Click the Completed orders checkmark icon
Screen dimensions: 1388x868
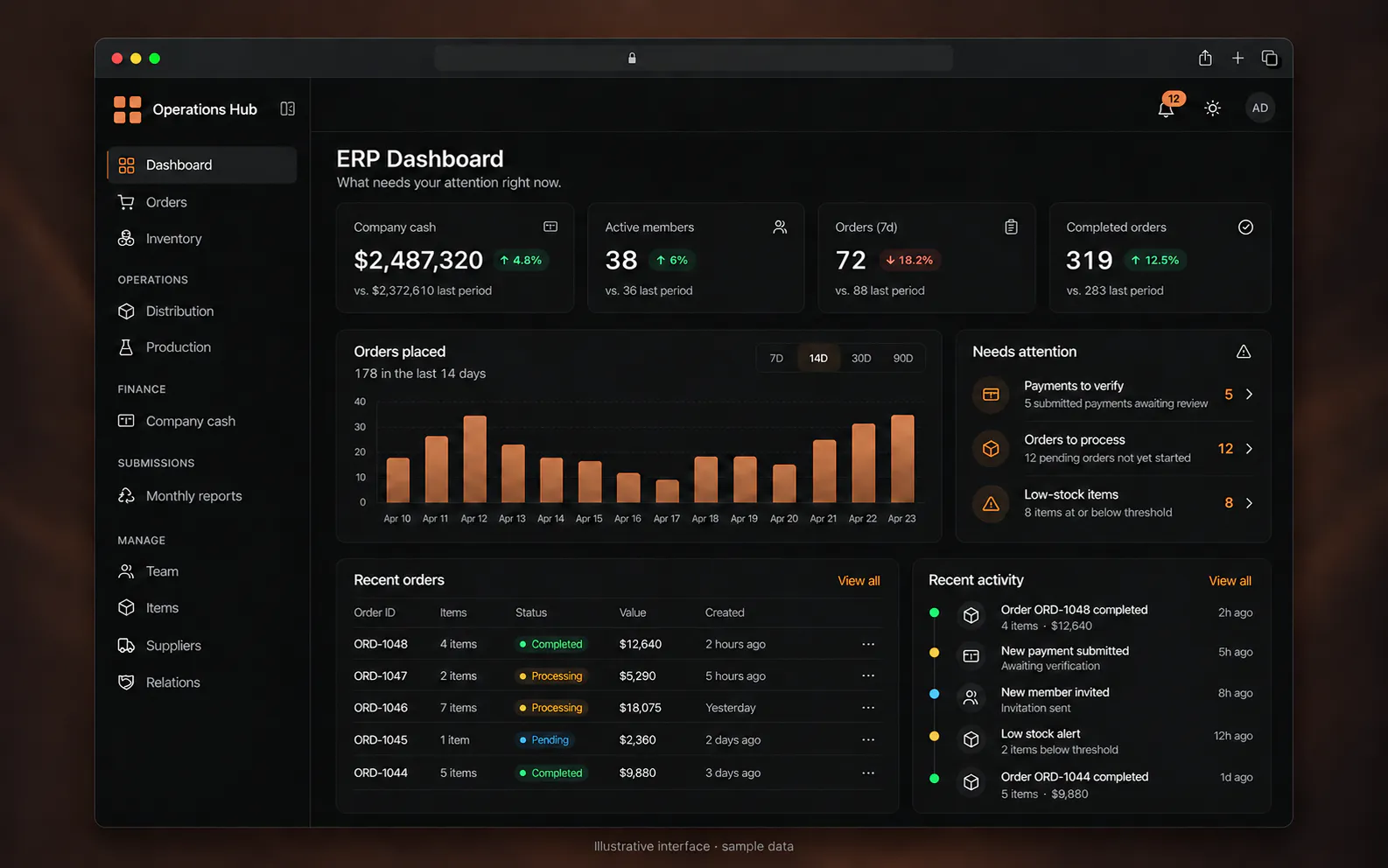pos(1245,227)
